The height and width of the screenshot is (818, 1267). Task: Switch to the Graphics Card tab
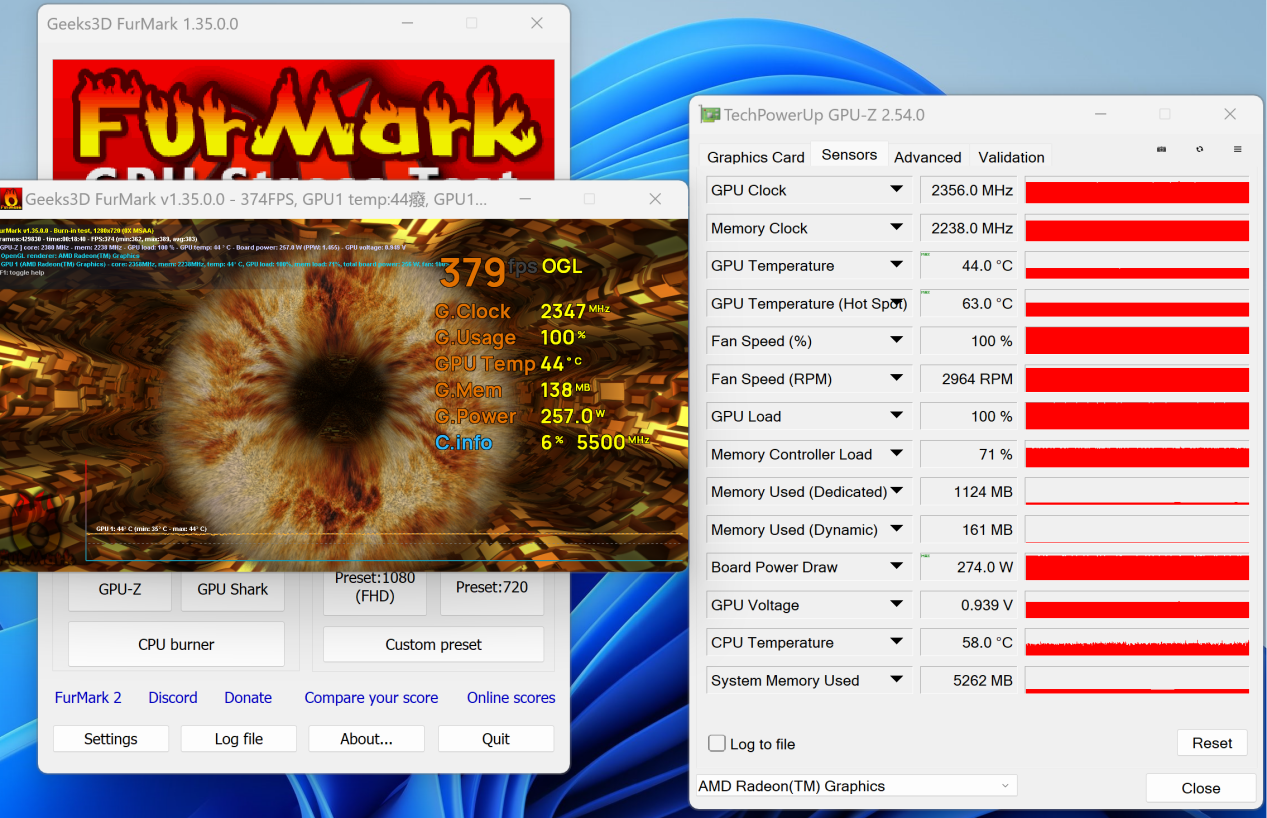(755, 157)
